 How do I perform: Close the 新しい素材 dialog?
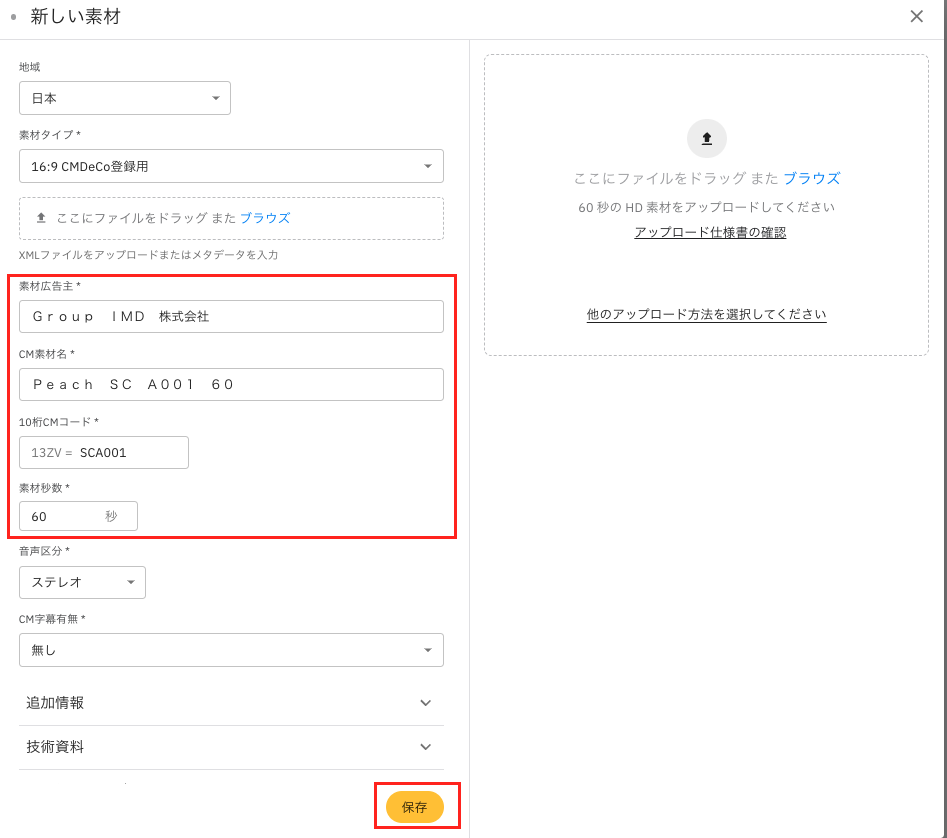tap(916, 17)
